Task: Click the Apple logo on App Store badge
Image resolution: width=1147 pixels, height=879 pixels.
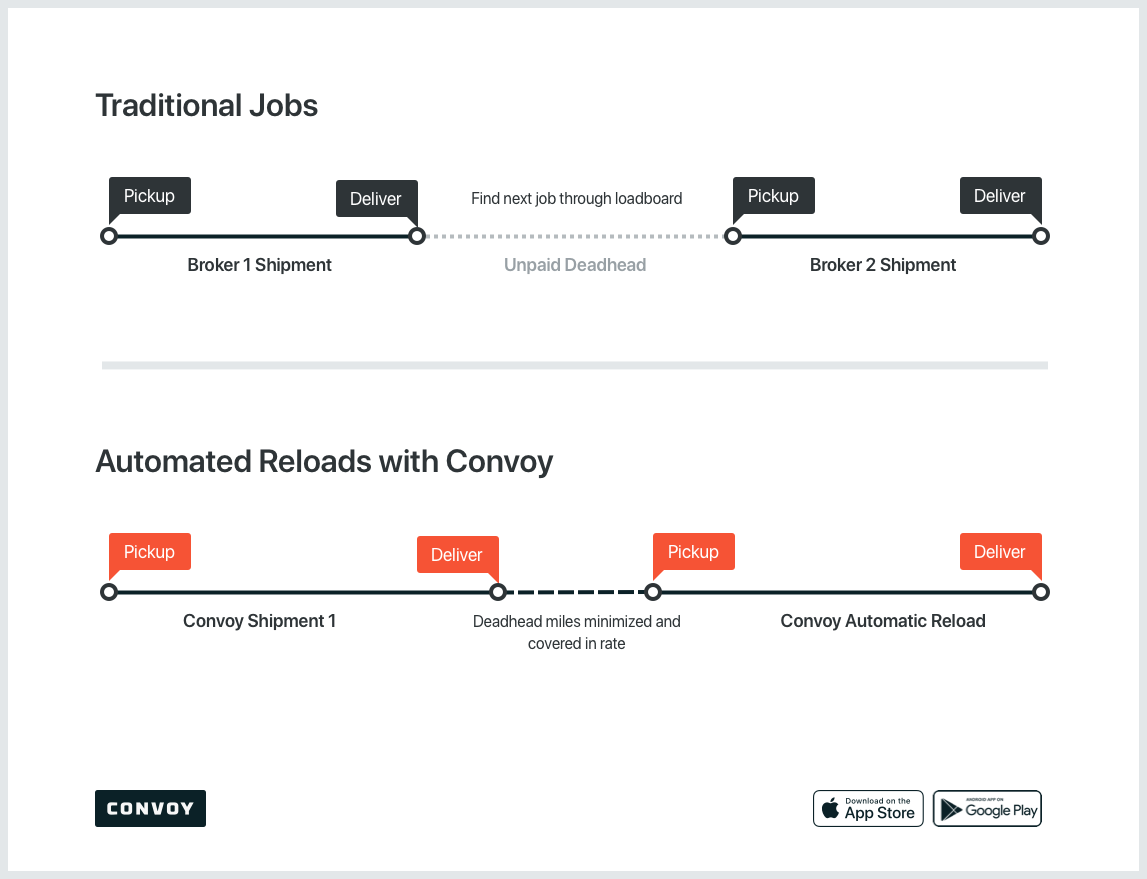Action: point(830,809)
